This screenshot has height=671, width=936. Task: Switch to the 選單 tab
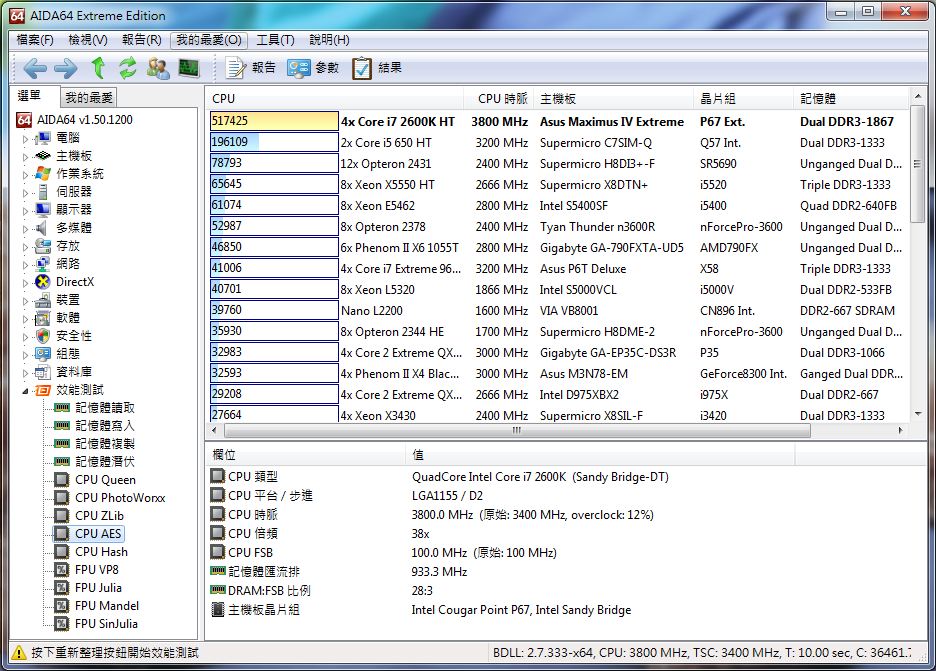30,96
